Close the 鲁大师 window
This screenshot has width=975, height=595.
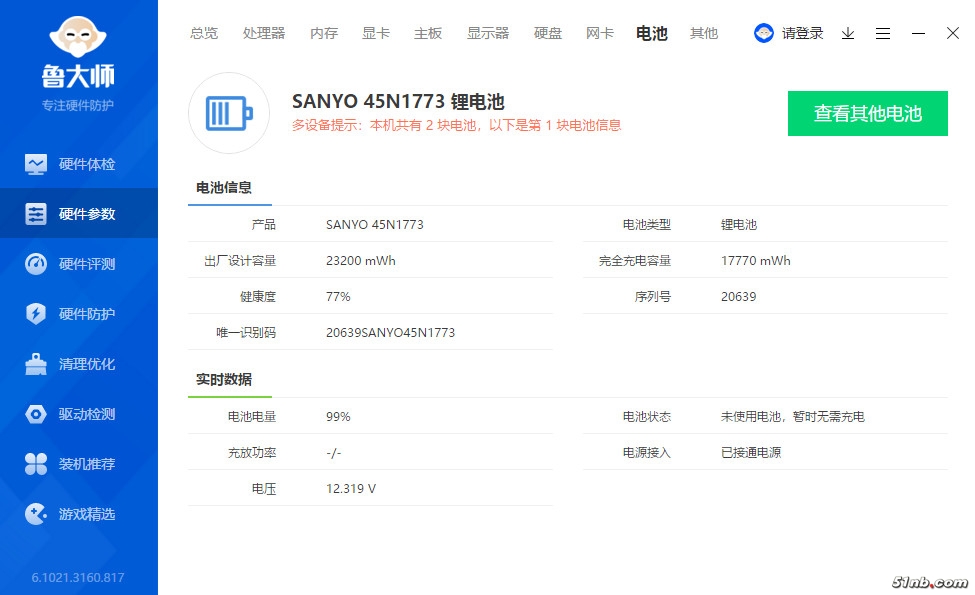point(953,33)
